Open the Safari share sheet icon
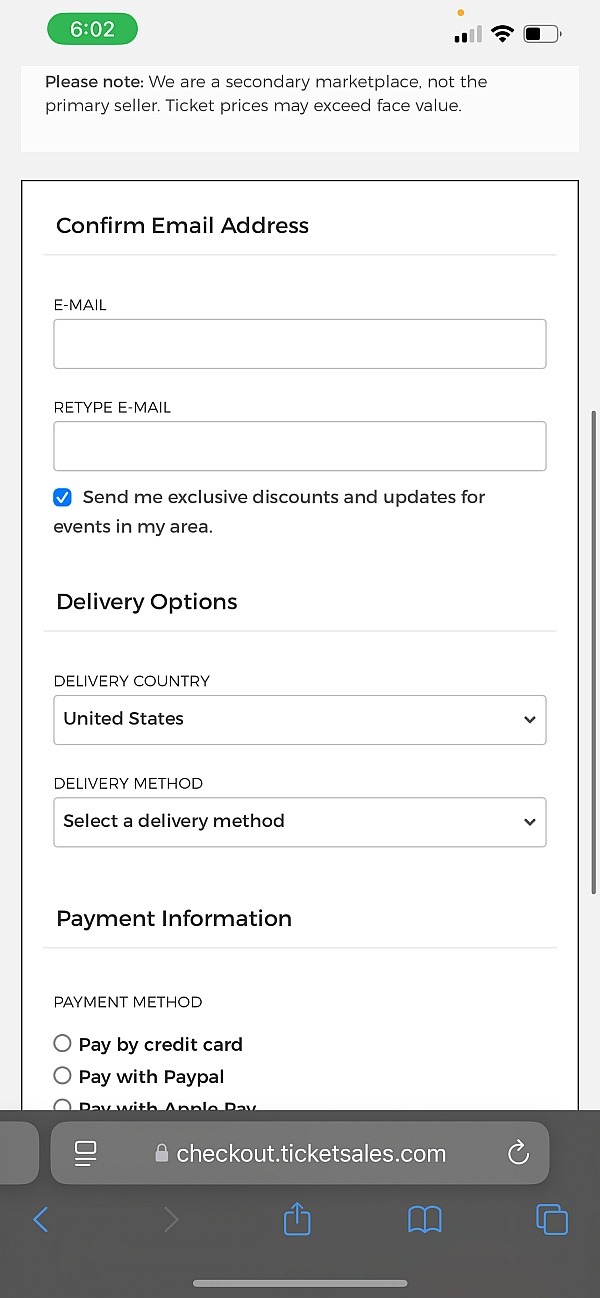This screenshot has width=600, height=1298. click(297, 1218)
